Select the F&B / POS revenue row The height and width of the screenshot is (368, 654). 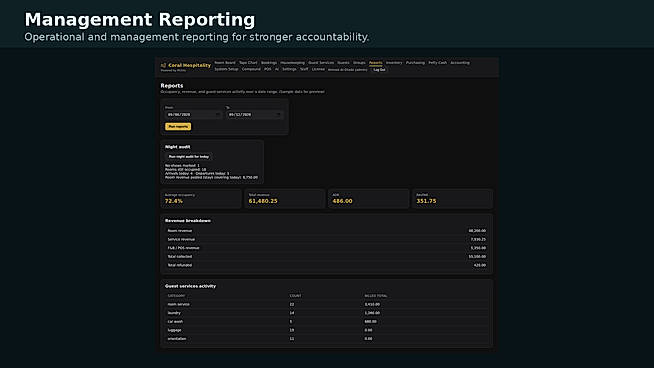[327, 248]
